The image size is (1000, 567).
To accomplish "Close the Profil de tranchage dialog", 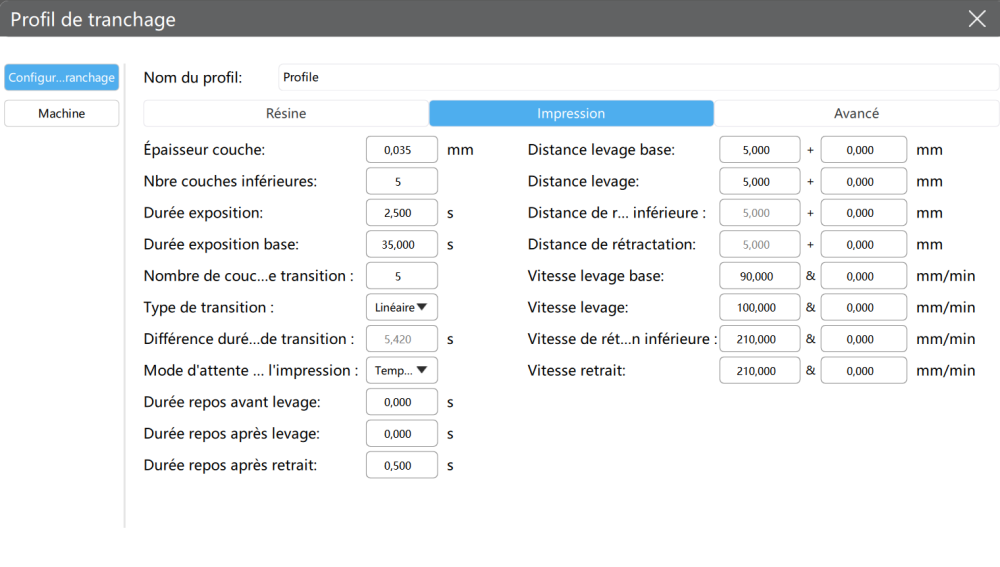I will click(976, 19).
